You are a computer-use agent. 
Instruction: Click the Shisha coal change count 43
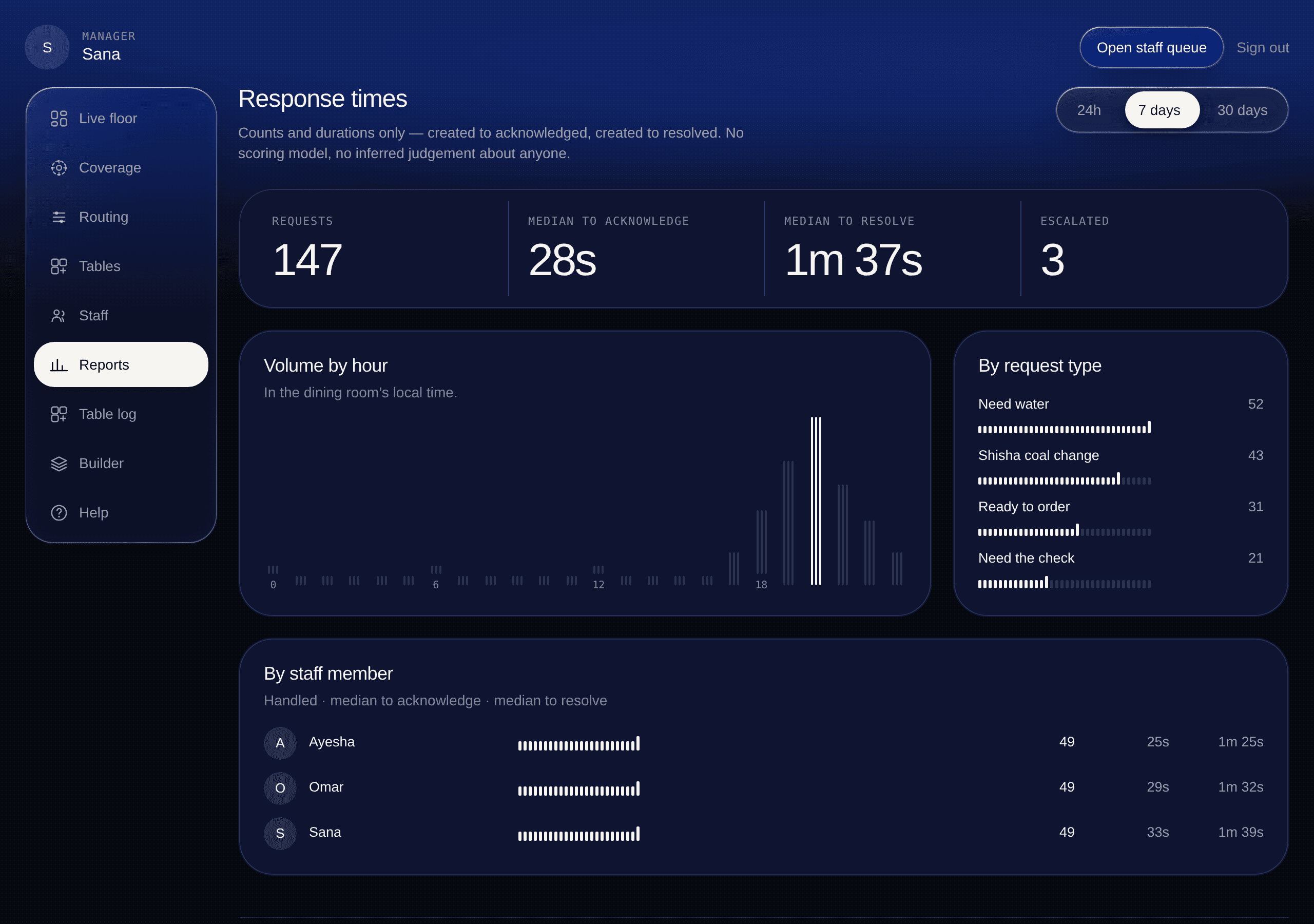(x=1255, y=456)
